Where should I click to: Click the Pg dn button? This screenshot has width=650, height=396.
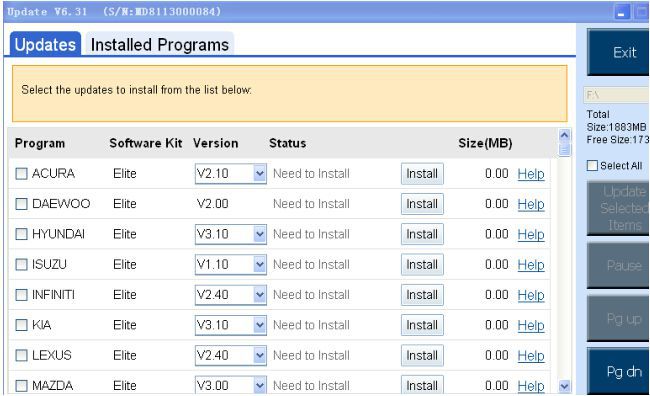tap(618, 372)
